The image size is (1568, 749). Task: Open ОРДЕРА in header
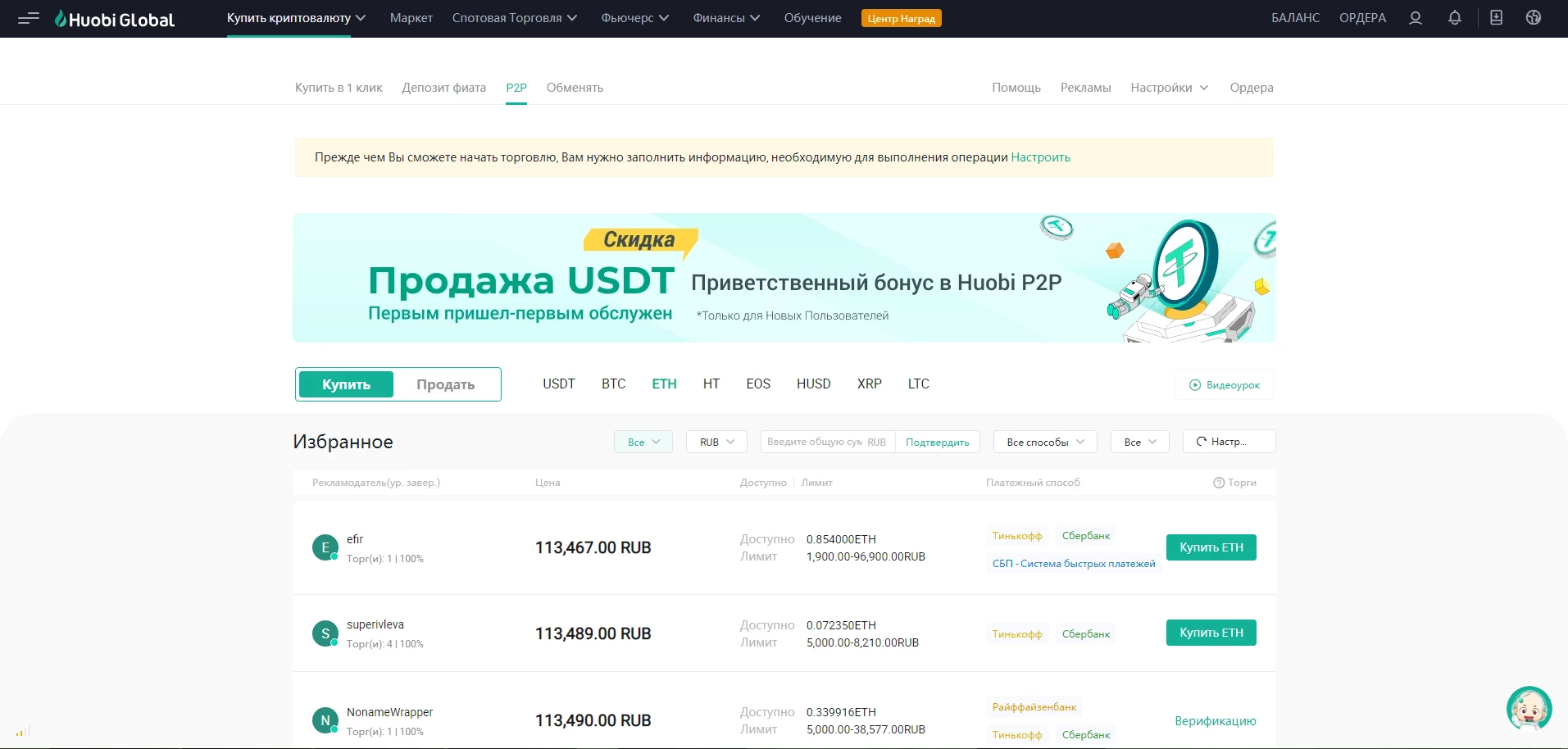(x=1362, y=18)
